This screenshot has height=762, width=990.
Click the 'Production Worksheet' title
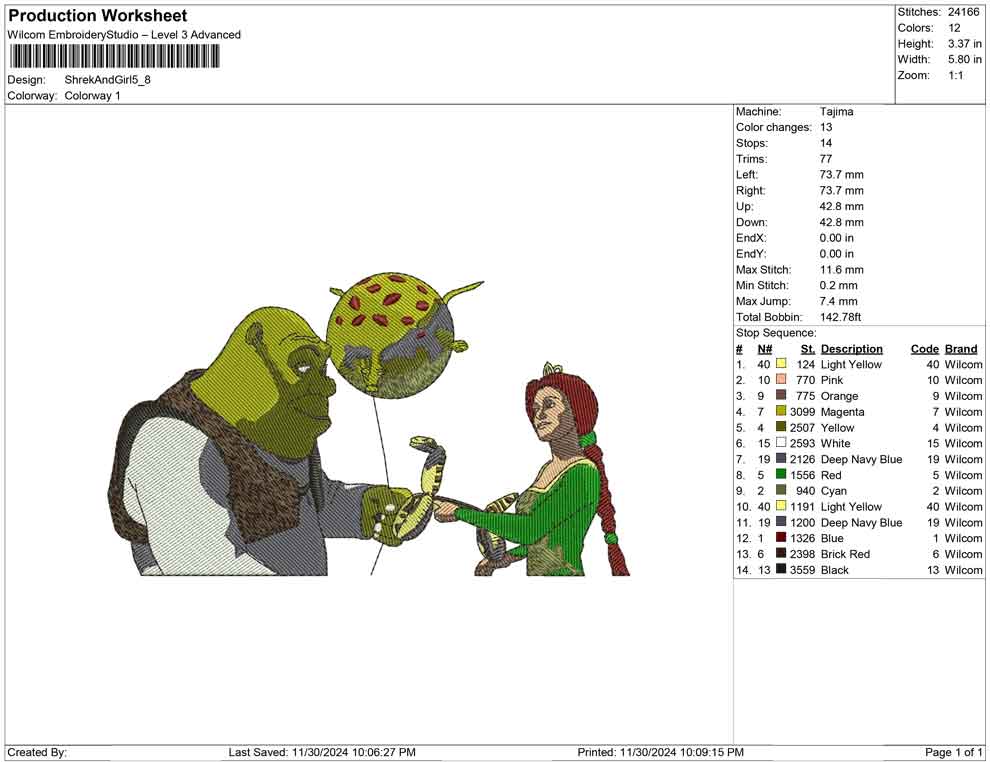pyautogui.click(x=98, y=16)
